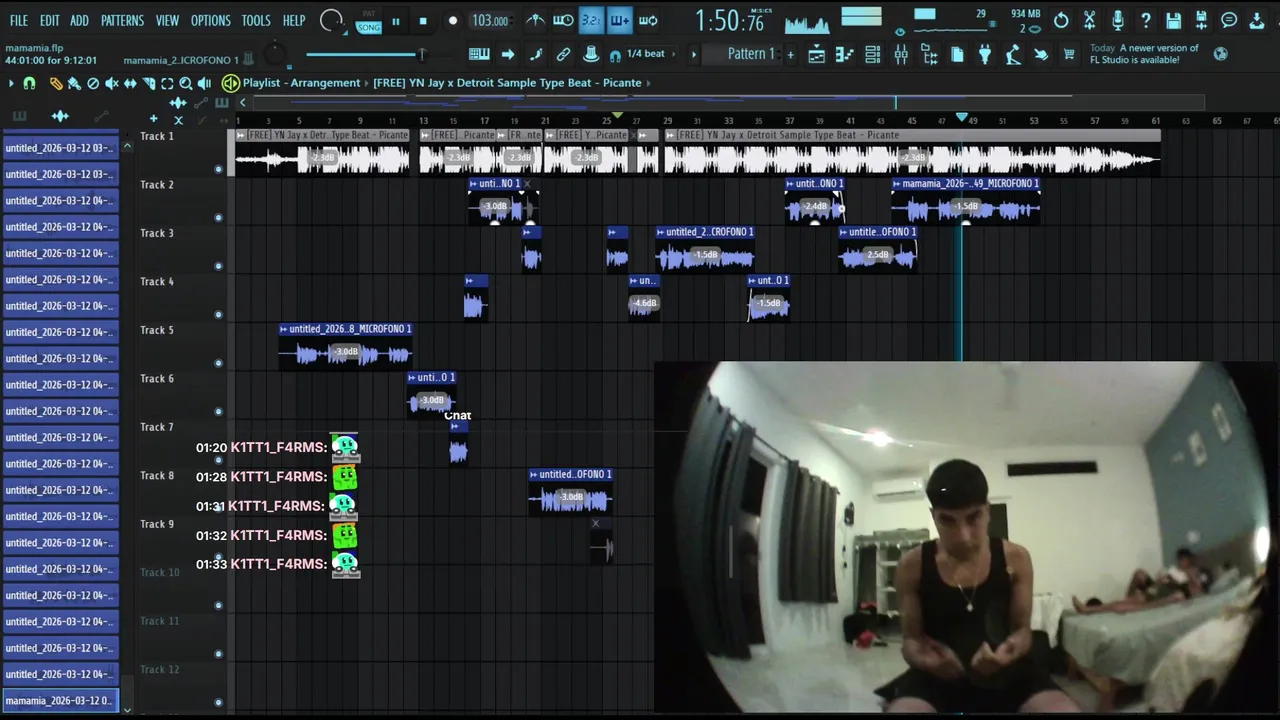Select the Playback speaker tool

204,84
